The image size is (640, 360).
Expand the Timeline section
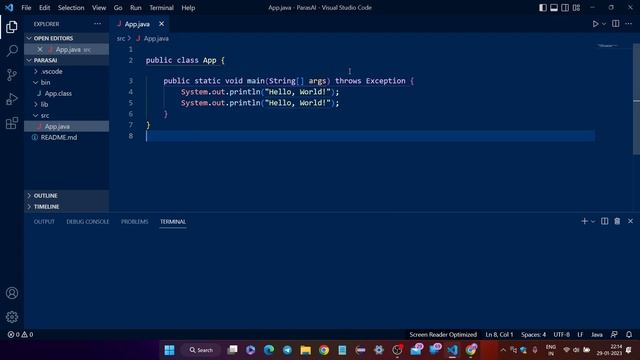tap(67, 207)
